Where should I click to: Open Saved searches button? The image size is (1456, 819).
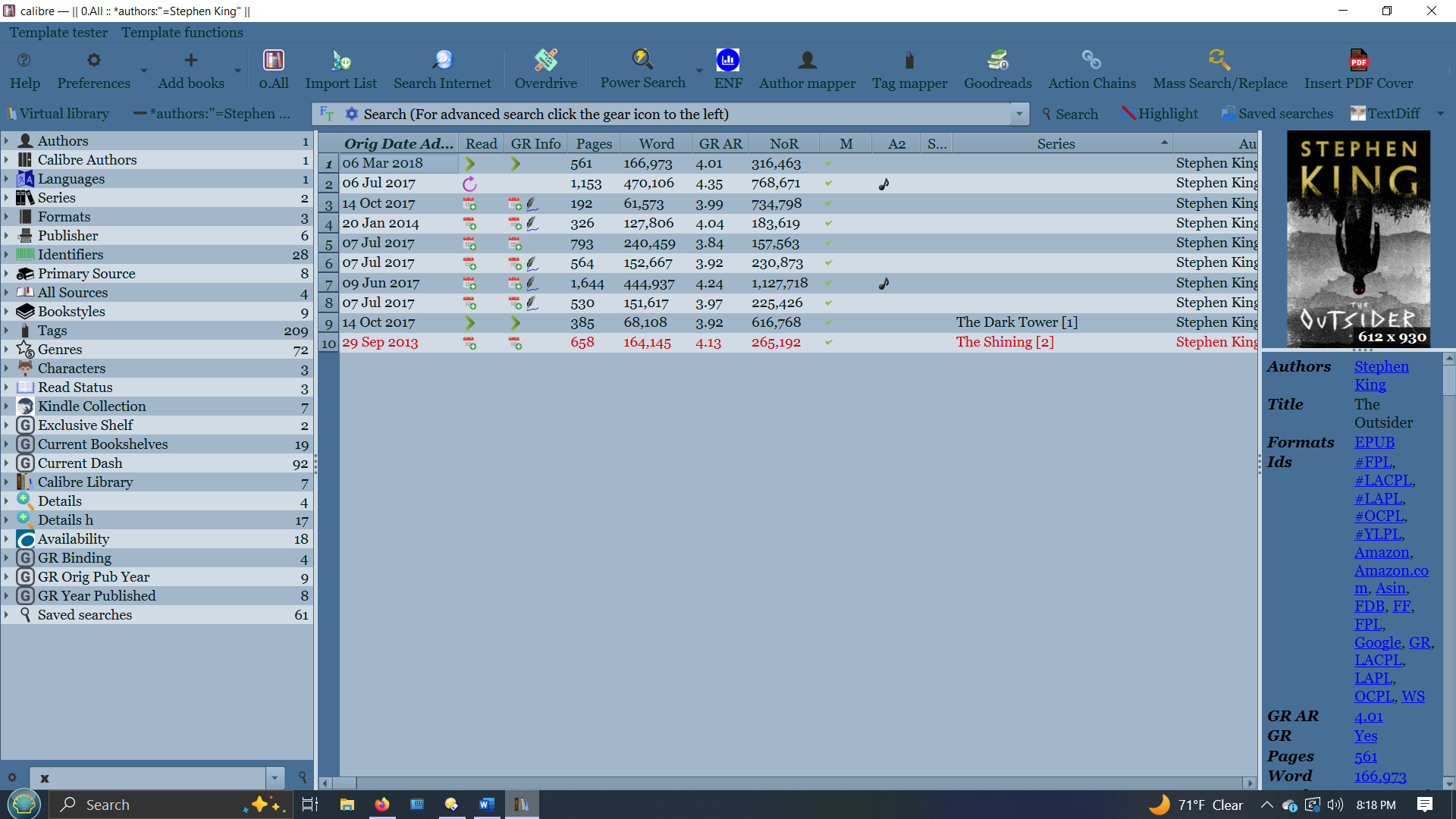1277,114
